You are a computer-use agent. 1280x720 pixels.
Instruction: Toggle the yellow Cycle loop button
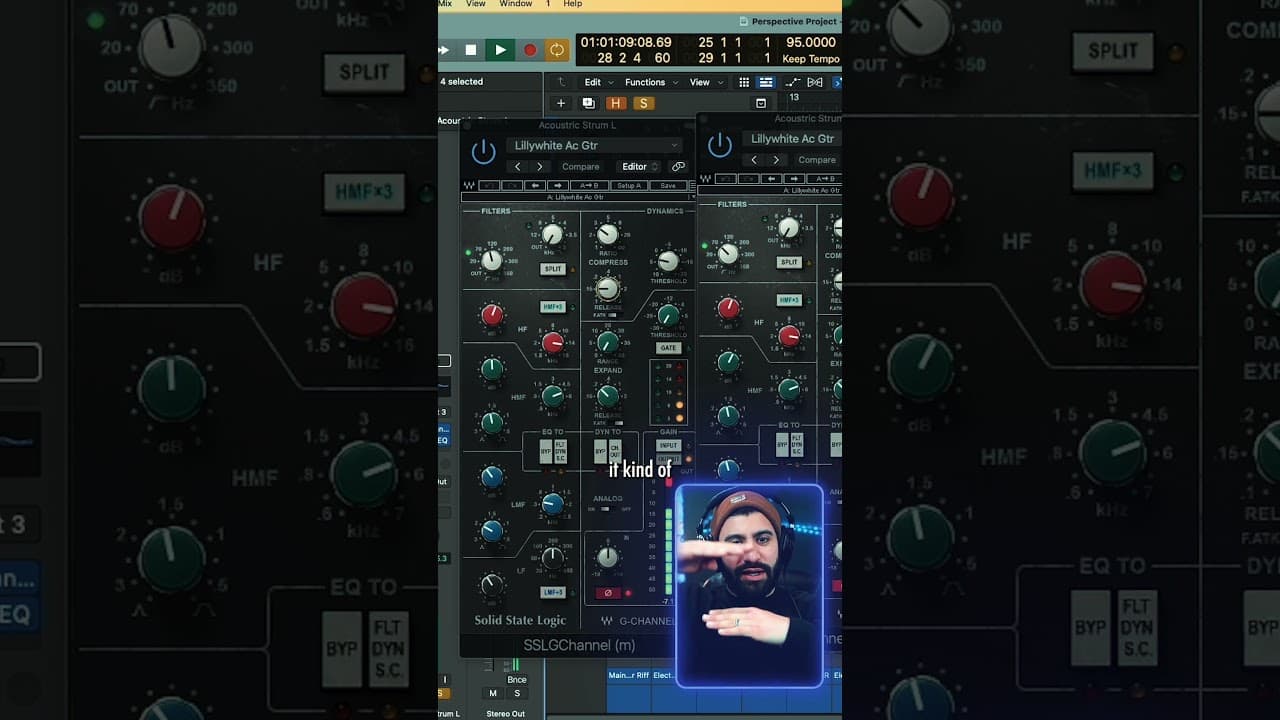click(x=557, y=49)
